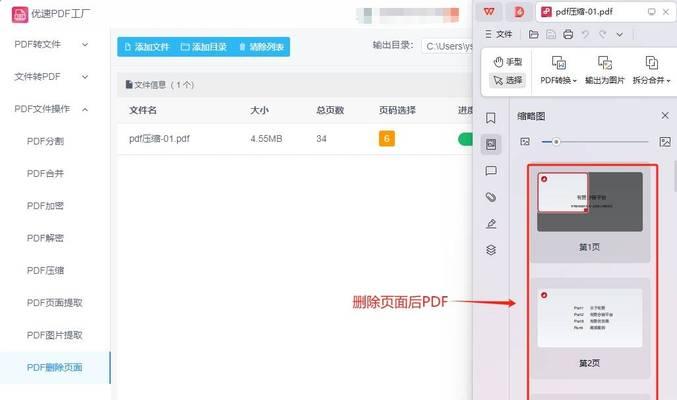Select the 手型 hand tool
Image resolution: width=677 pixels, height=400 pixels.
pos(508,62)
